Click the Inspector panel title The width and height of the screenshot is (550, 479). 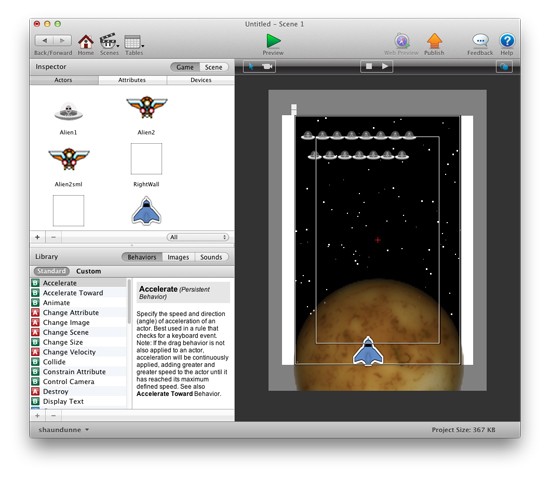(x=51, y=67)
